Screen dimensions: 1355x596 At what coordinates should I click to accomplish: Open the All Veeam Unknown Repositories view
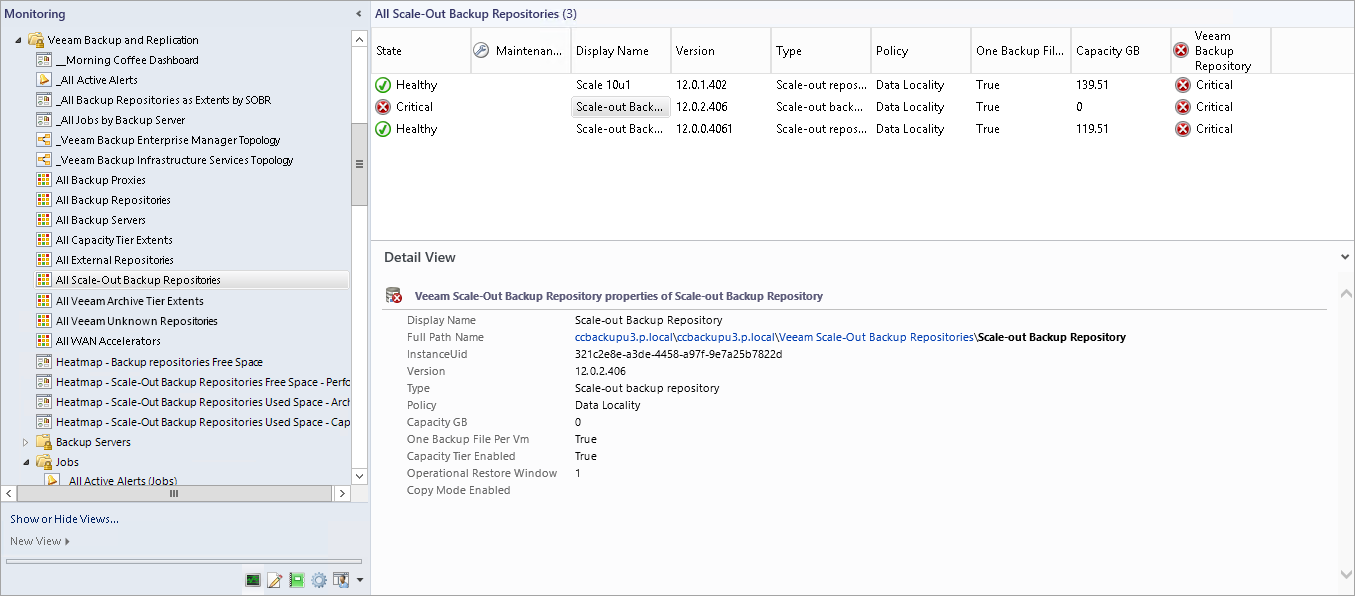coord(136,321)
